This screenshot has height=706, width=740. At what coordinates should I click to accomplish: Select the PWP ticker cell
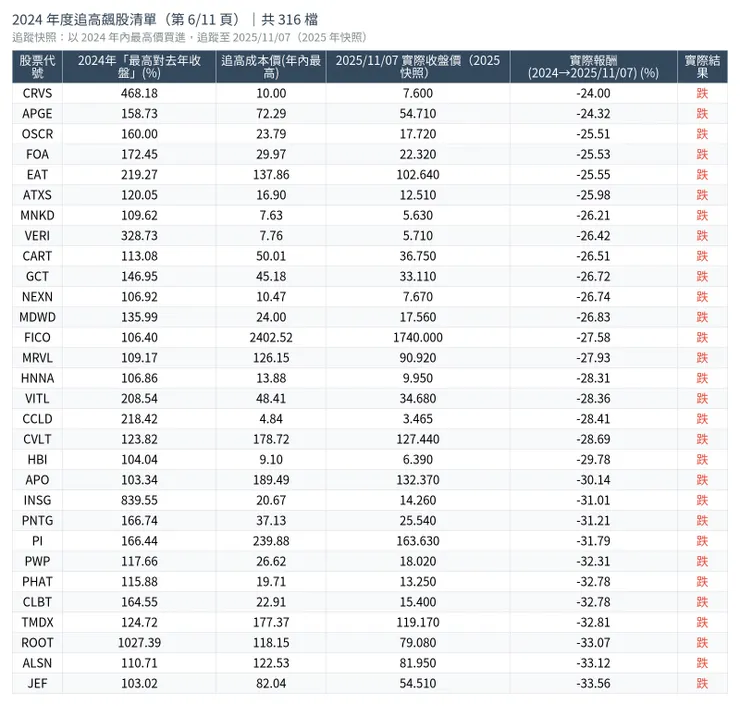point(37,561)
